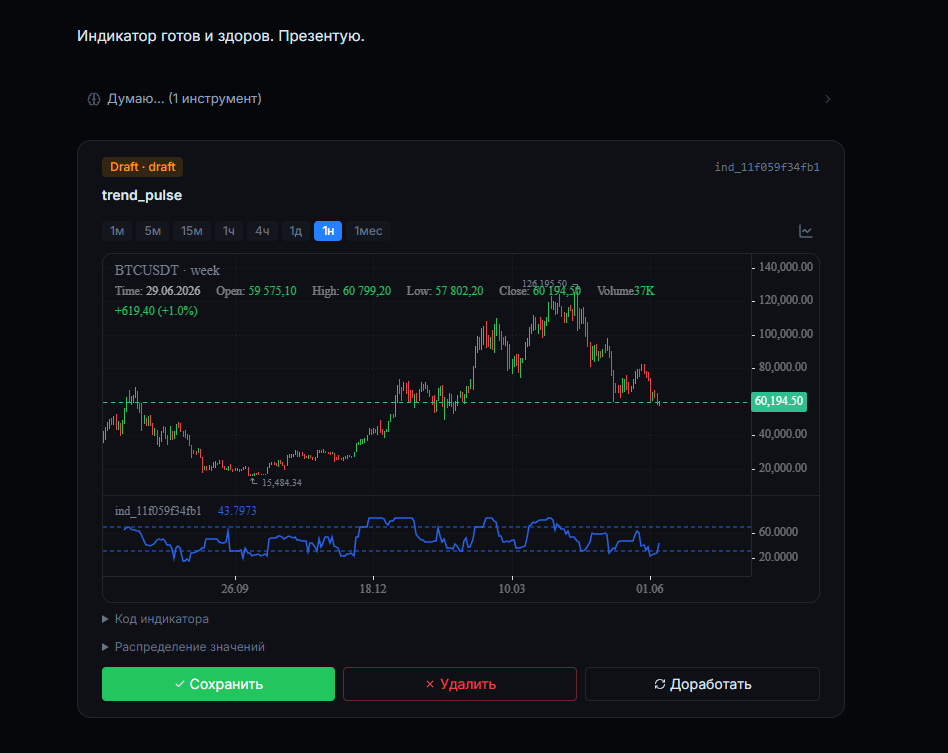Click the Low value 57 802,20
This screenshot has height=753, width=948.
[459, 291]
